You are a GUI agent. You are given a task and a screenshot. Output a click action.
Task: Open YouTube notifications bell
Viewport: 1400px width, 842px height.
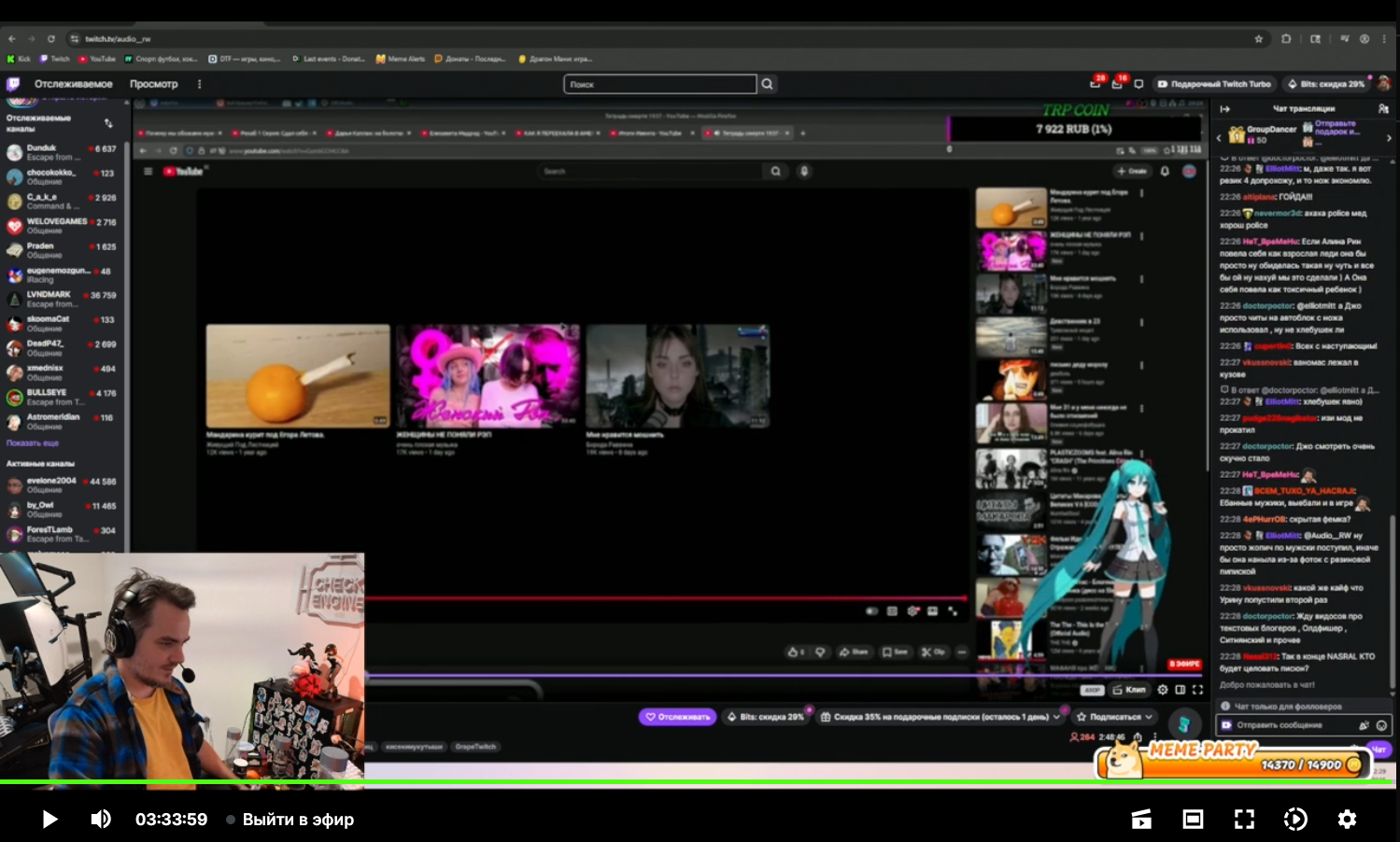pyautogui.click(x=1165, y=172)
